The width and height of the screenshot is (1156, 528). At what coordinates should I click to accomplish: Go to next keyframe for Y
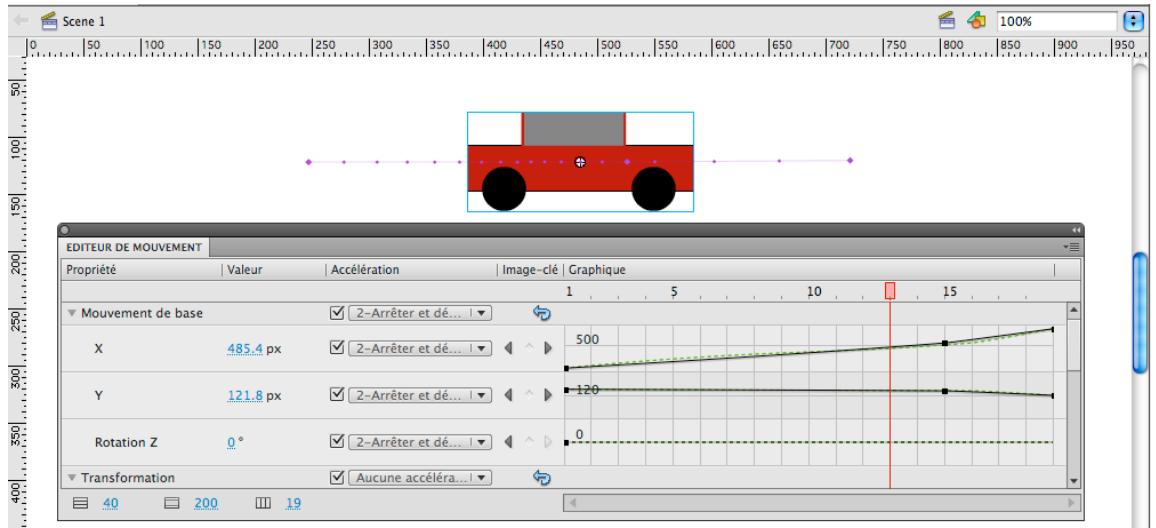point(547,395)
